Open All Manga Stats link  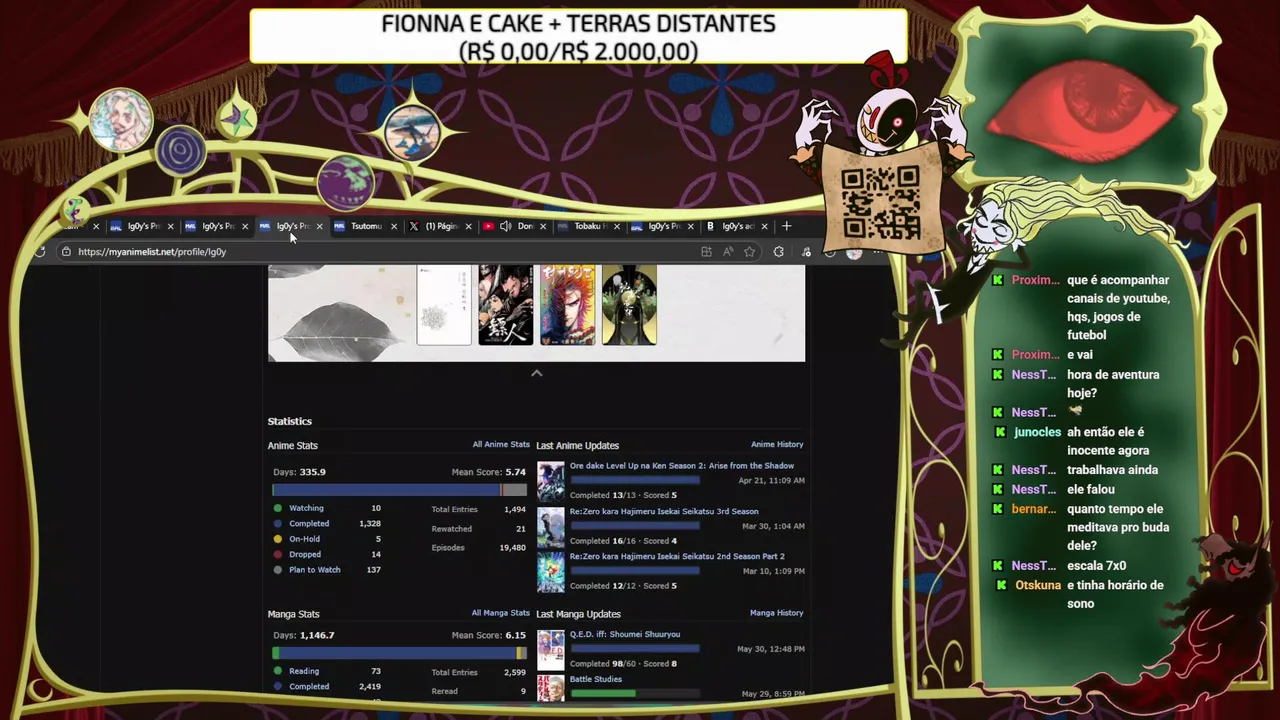tap(501, 613)
